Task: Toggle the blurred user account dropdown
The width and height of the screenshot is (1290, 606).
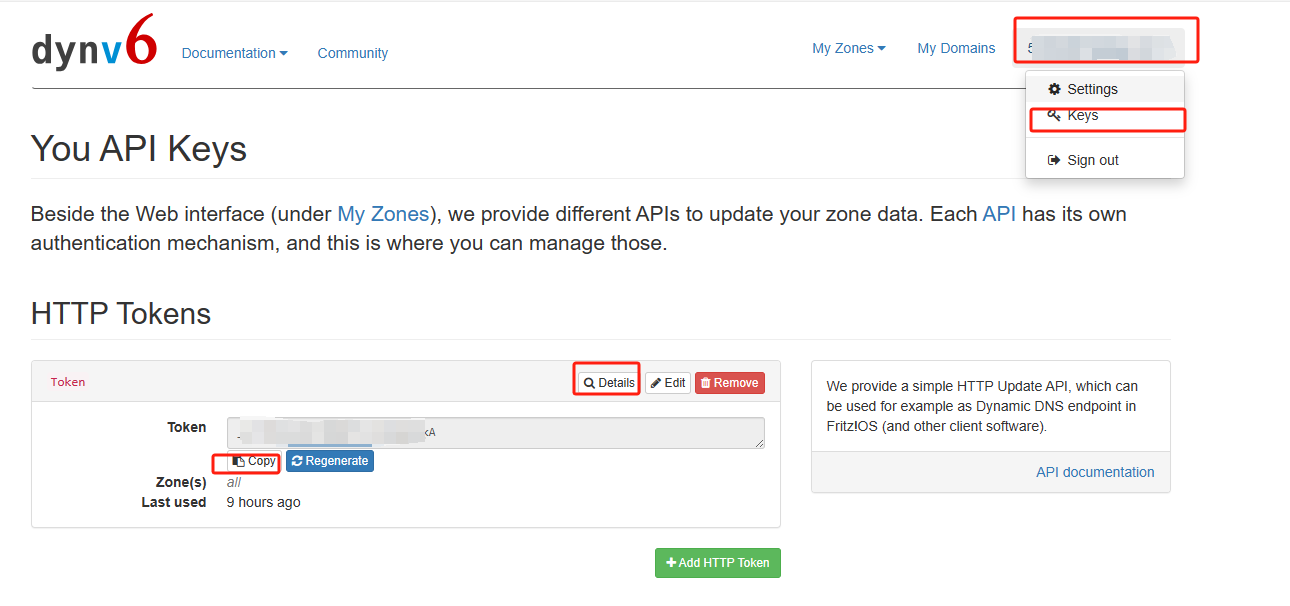Action: coord(1105,46)
